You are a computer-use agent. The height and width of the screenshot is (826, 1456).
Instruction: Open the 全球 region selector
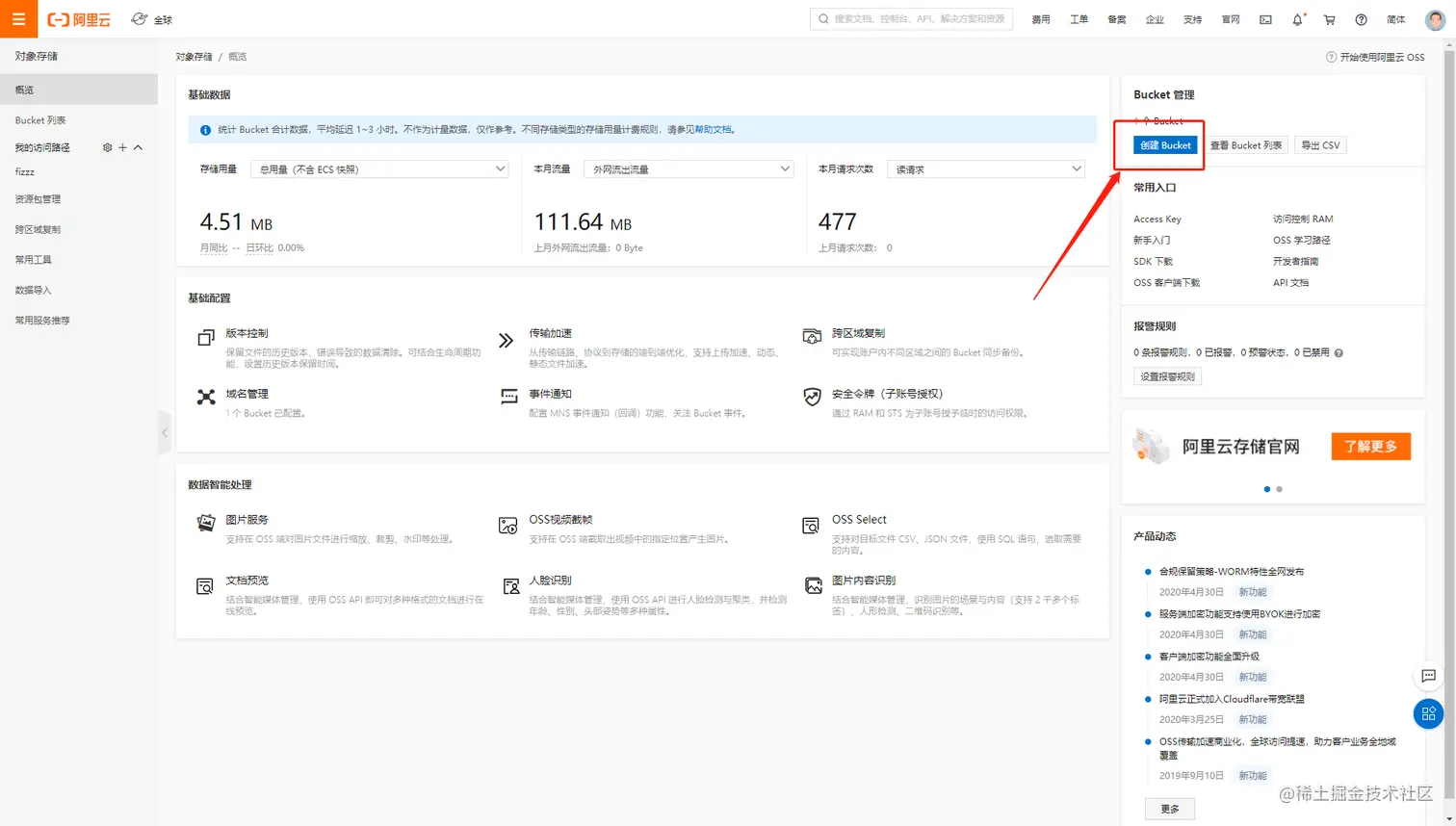pyautogui.click(x=152, y=19)
